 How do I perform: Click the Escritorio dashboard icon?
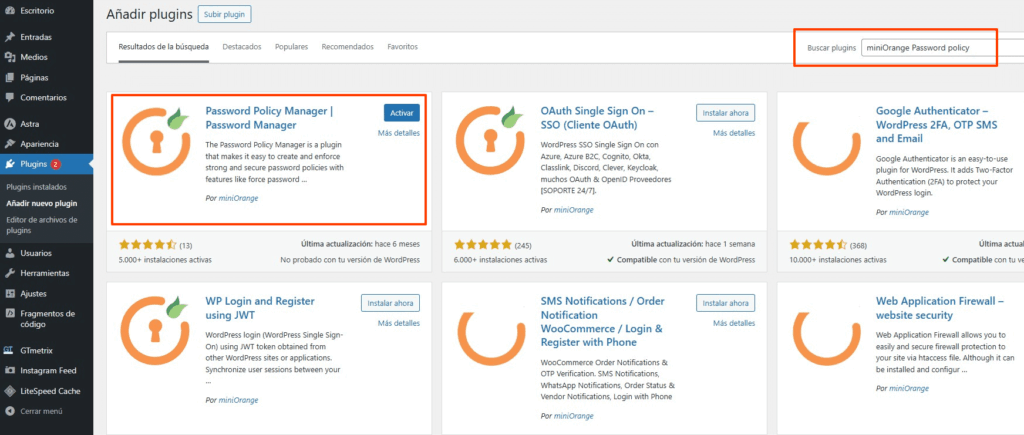tap(10, 11)
